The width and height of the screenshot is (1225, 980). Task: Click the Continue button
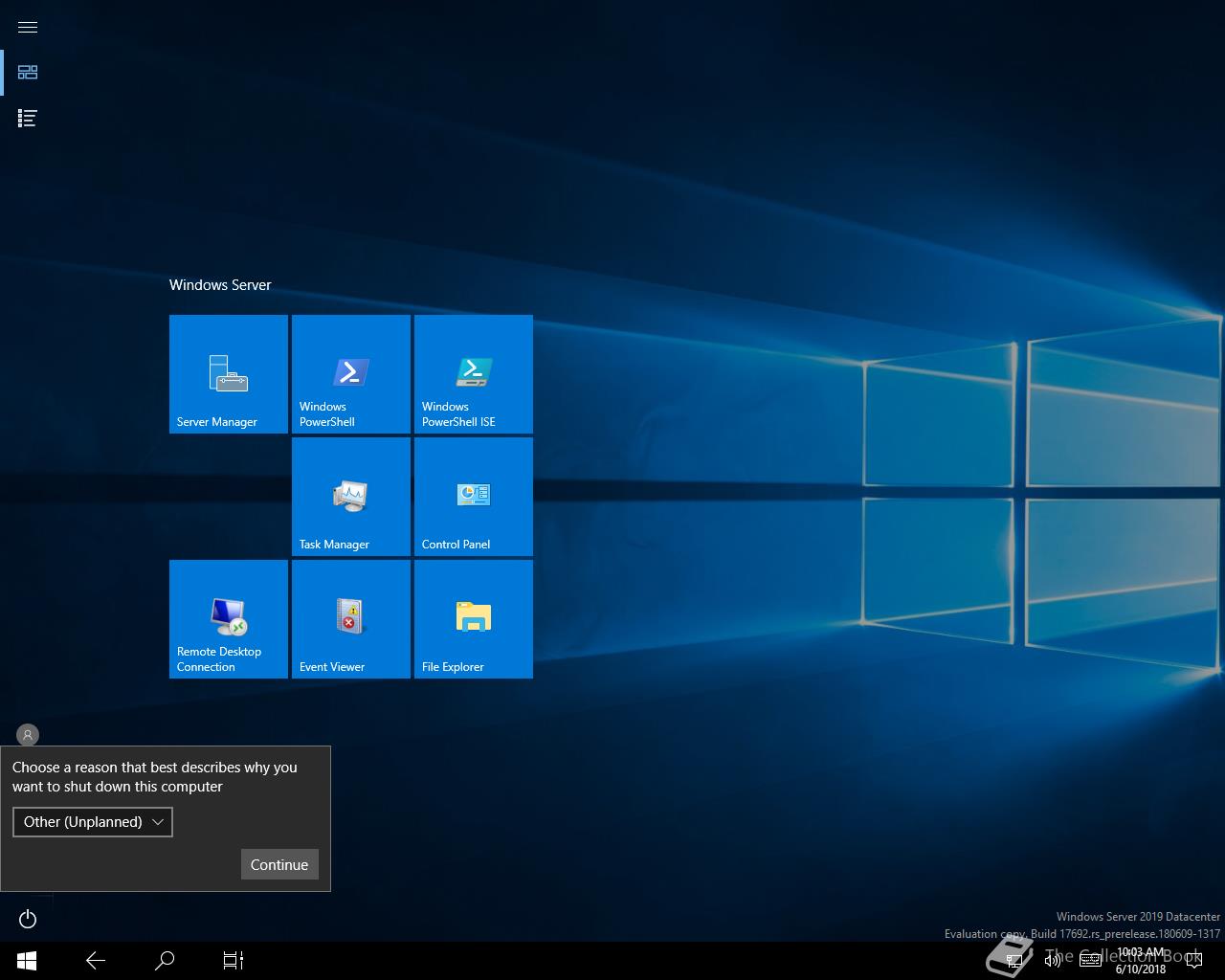[x=279, y=864]
